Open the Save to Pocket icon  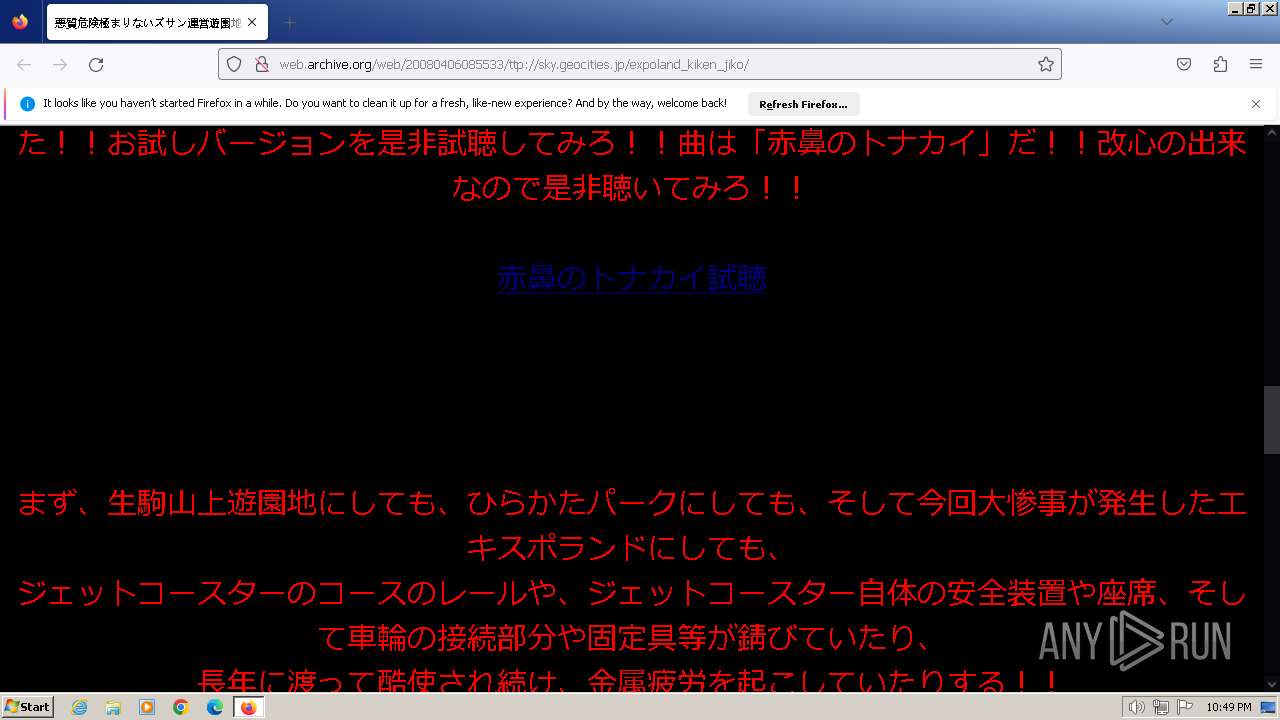pyautogui.click(x=1184, y=64)
